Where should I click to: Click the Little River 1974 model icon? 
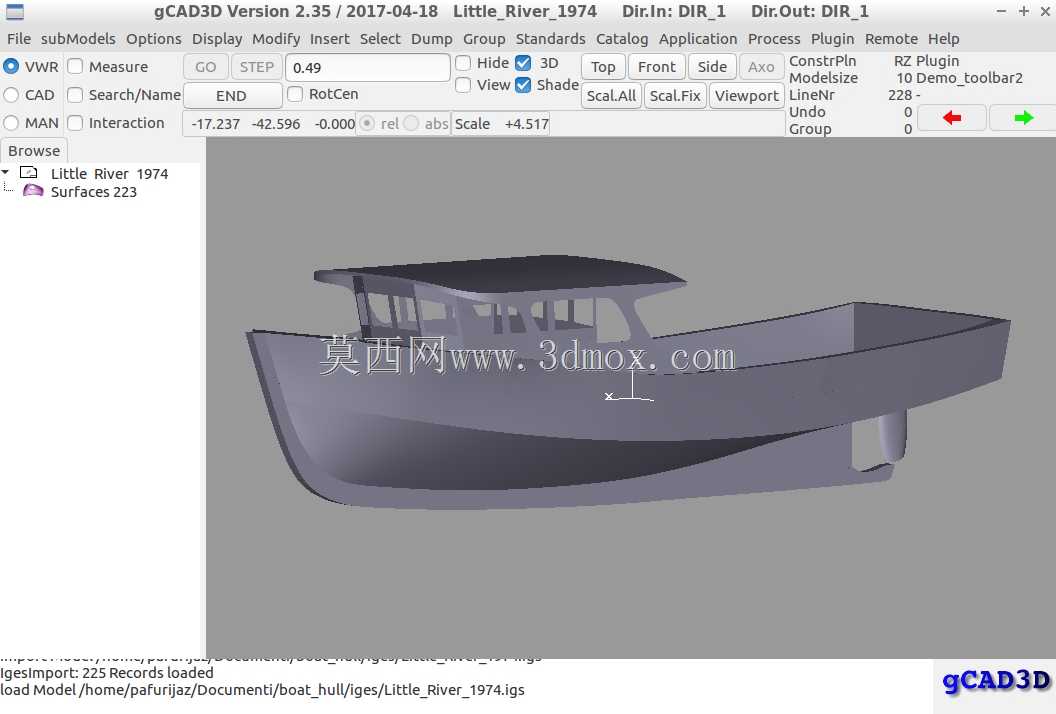pyautogui.click(x=29, y=173)
